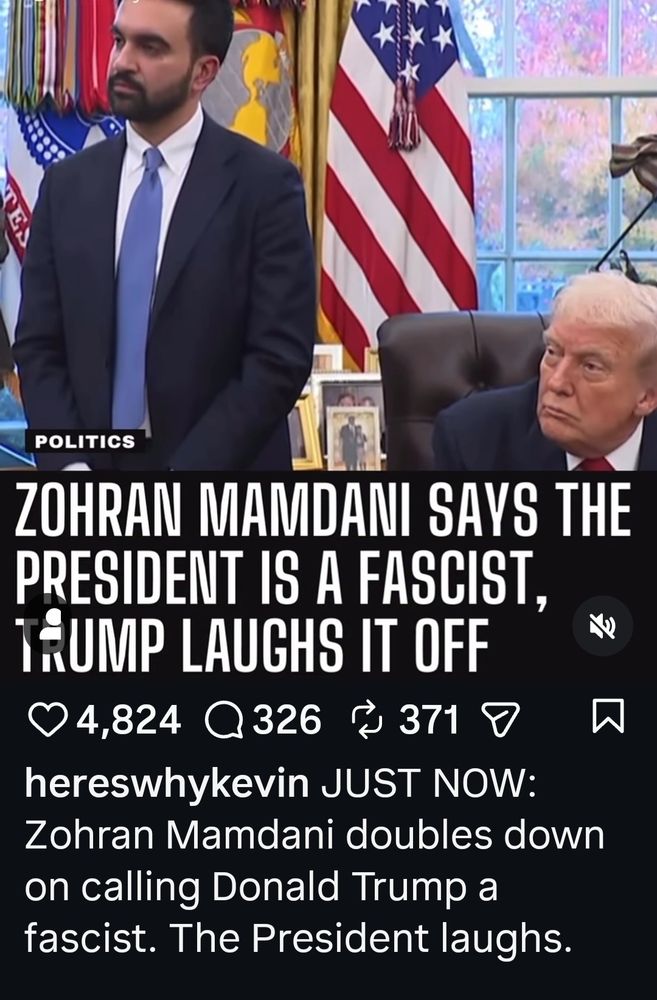View the 4,824 likes list
The height and width of the screenshot is (1000, 657).
tap(129, 721)
